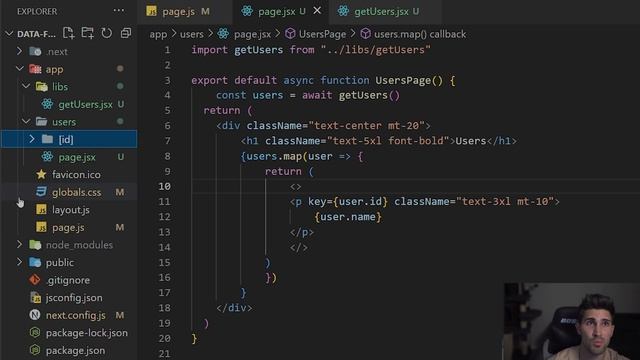Image resolution: width=640 pixels, height=360 pixels.
Task: Click the webcam overlay thumbnail
Action: 572,321
